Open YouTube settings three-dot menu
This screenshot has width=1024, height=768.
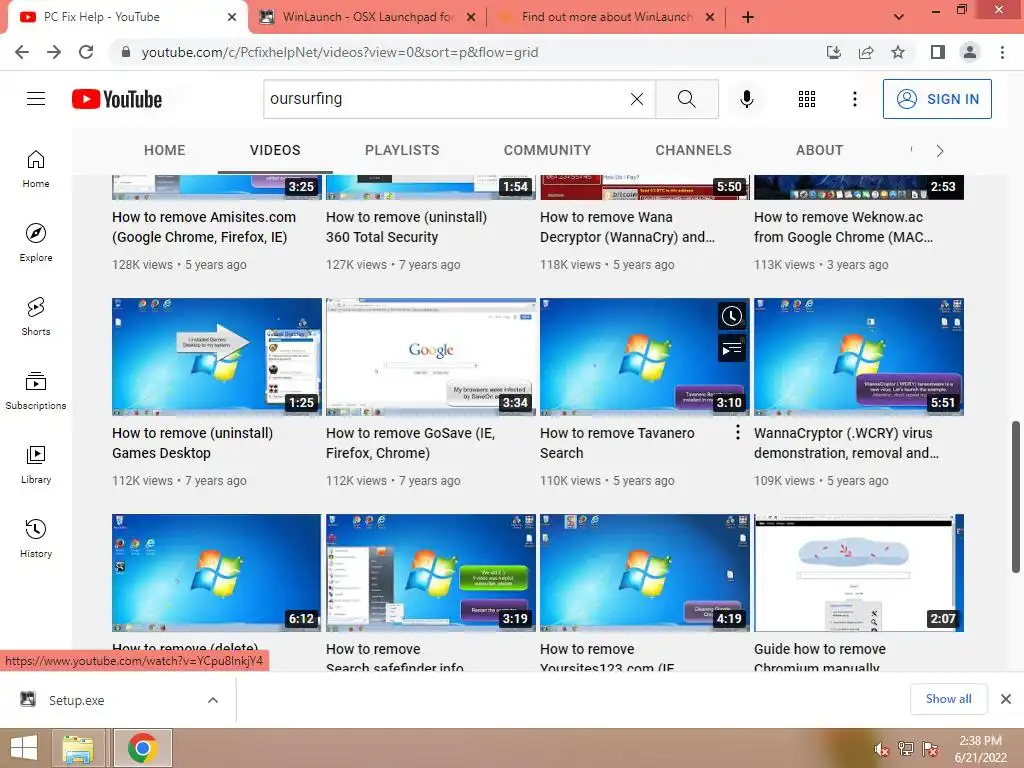point(854,99)
